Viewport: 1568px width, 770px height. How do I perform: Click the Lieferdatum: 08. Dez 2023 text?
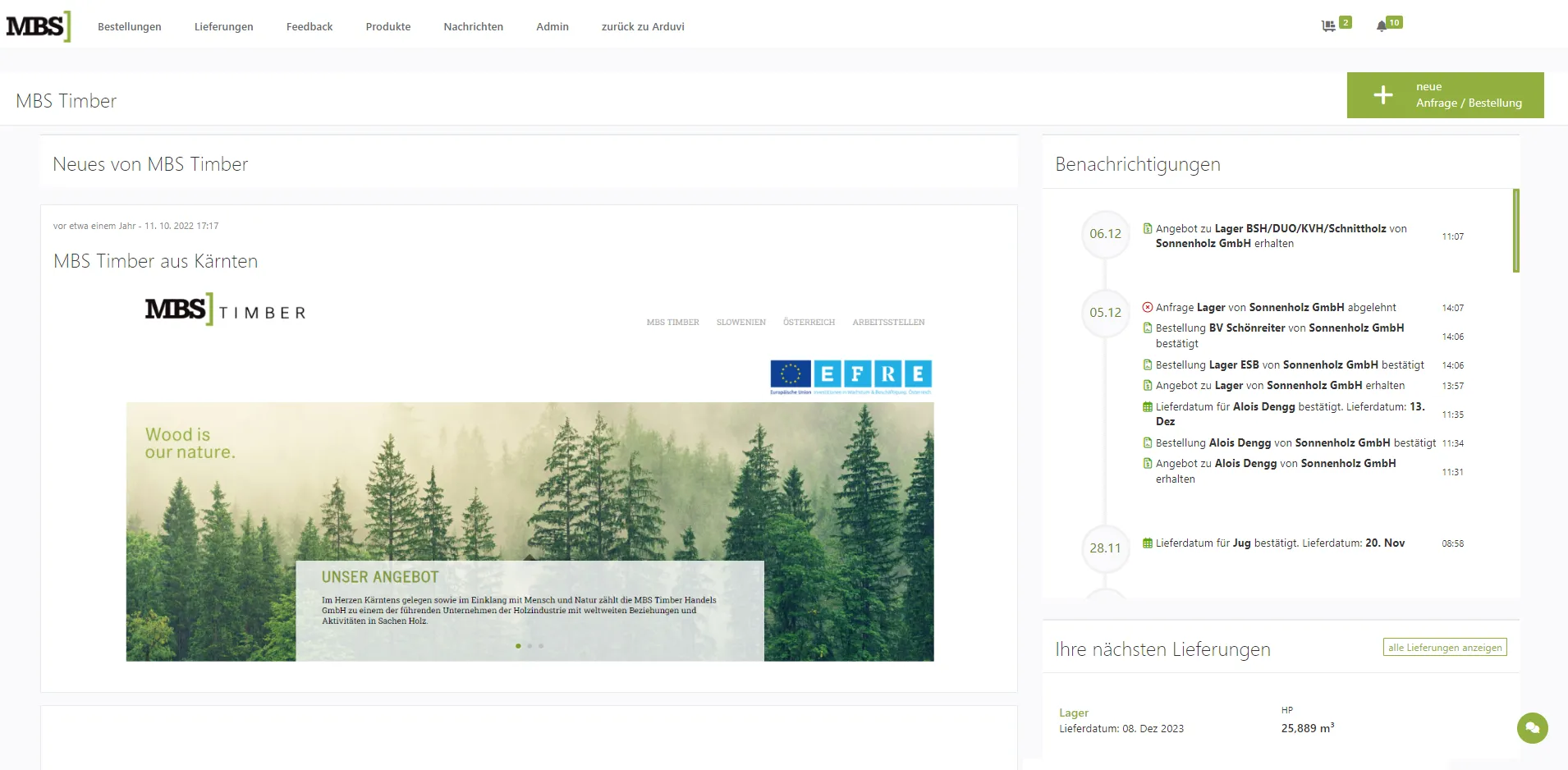[1121, 729]
